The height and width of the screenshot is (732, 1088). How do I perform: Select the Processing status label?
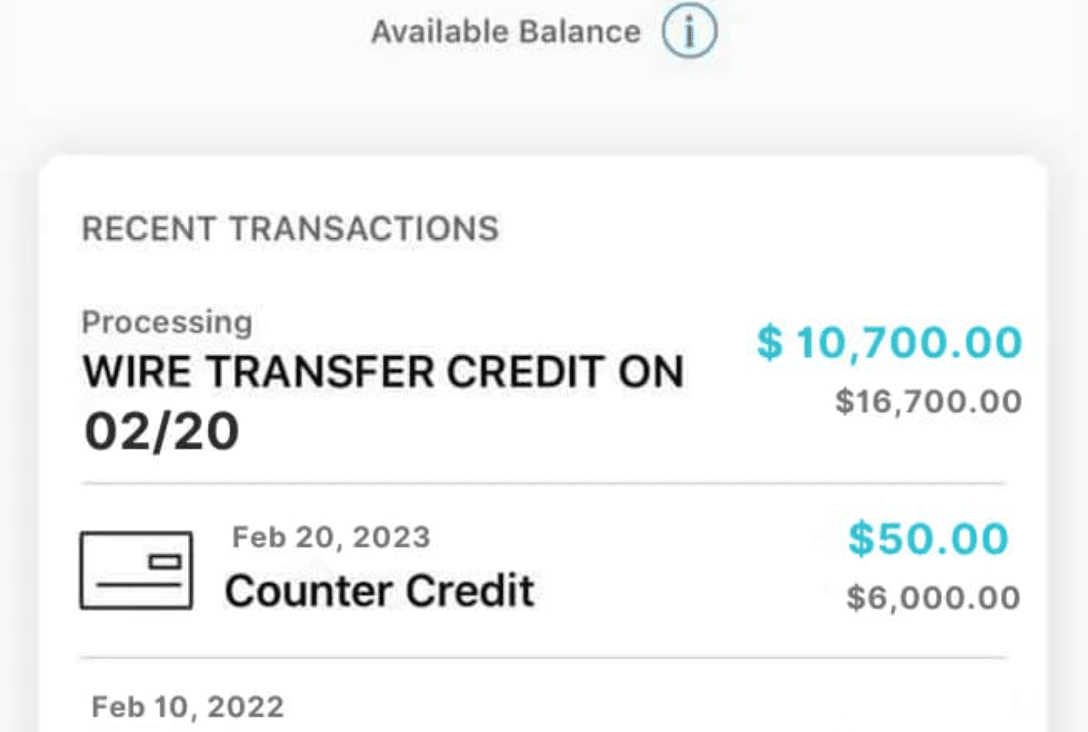(x=167, y=322)
